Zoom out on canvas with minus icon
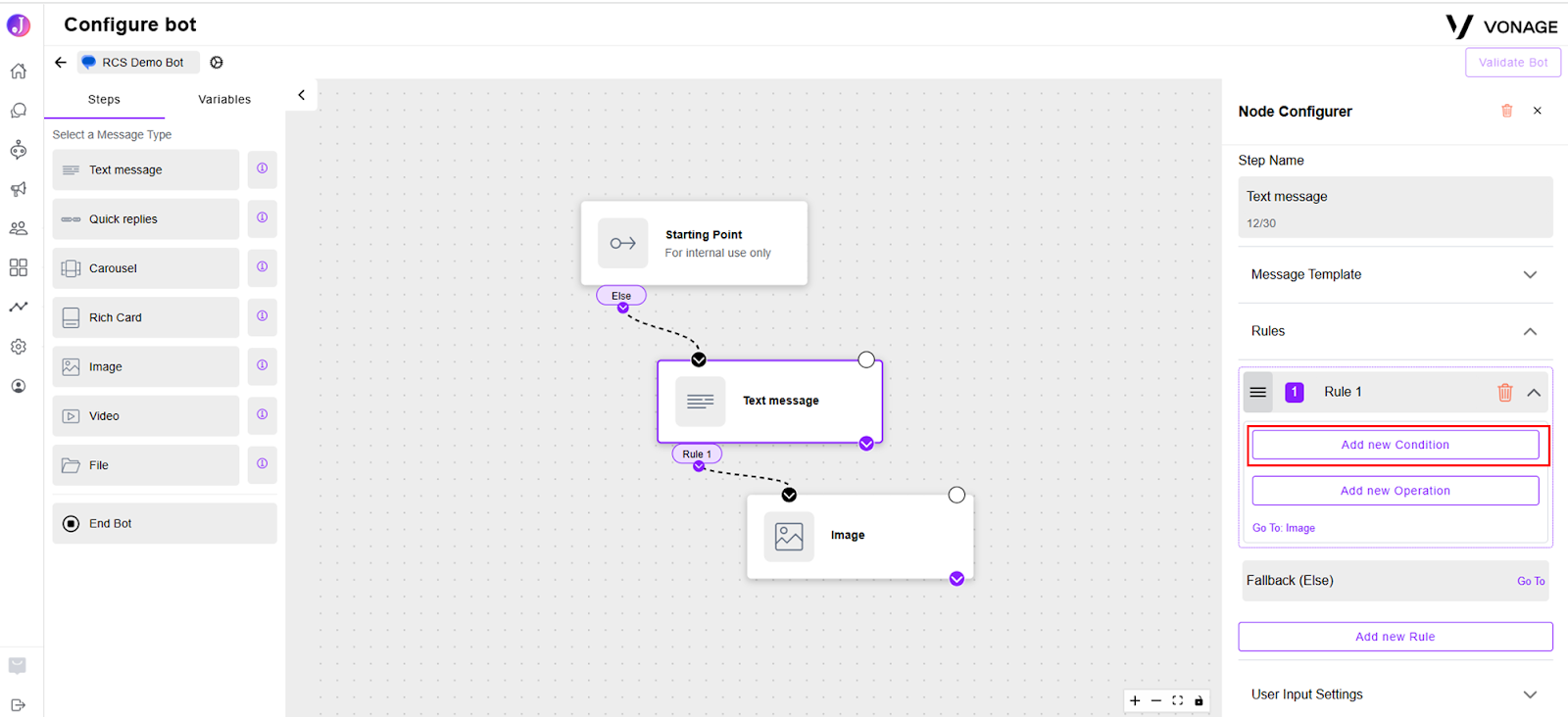1568x717 pixels. pyautogui.click(x=1156, y=700)
